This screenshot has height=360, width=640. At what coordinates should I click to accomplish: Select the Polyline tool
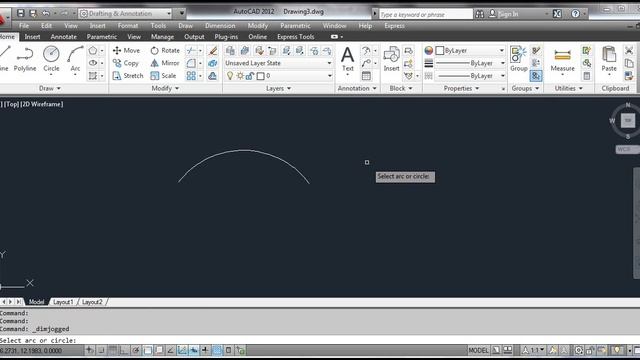(25, 59)
